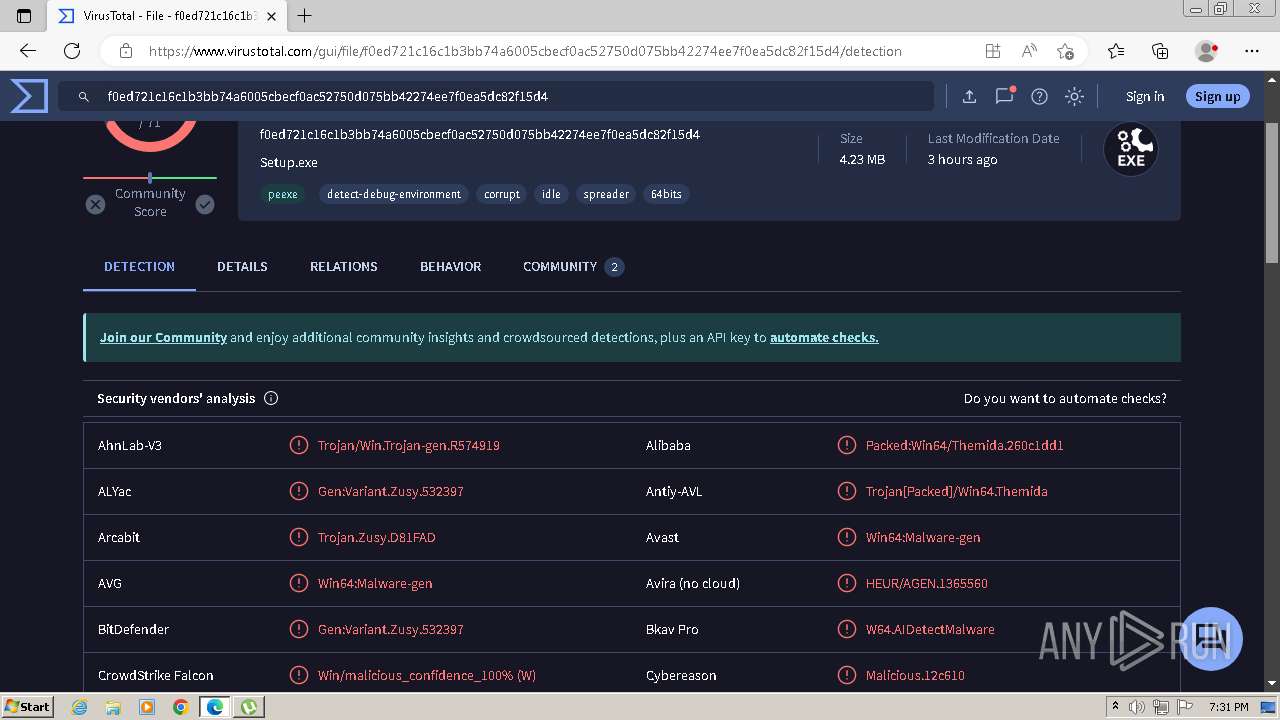Follow the automate checks link

point(824,338)
